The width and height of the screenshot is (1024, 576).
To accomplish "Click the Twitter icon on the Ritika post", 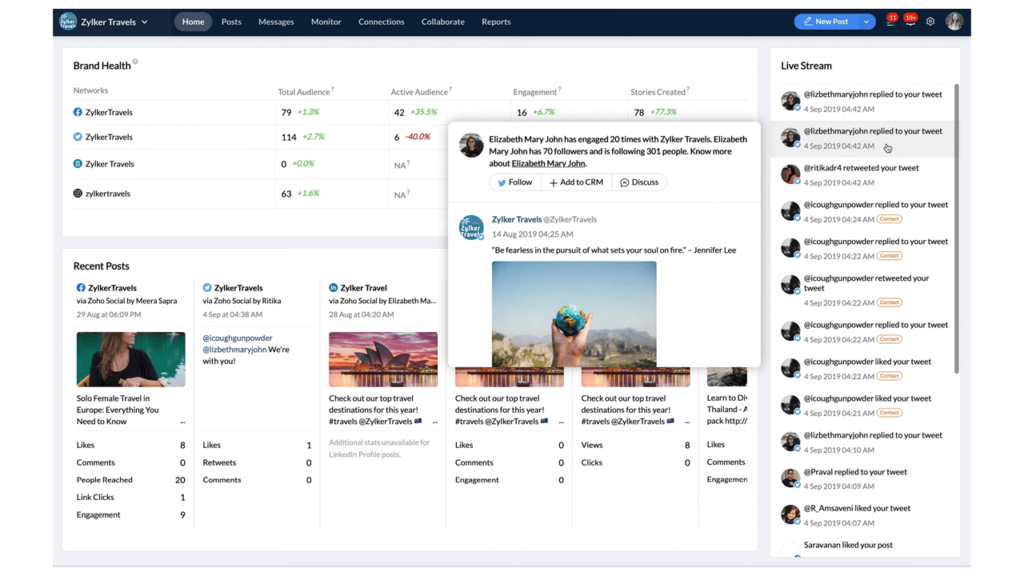I will click(207, 287).
